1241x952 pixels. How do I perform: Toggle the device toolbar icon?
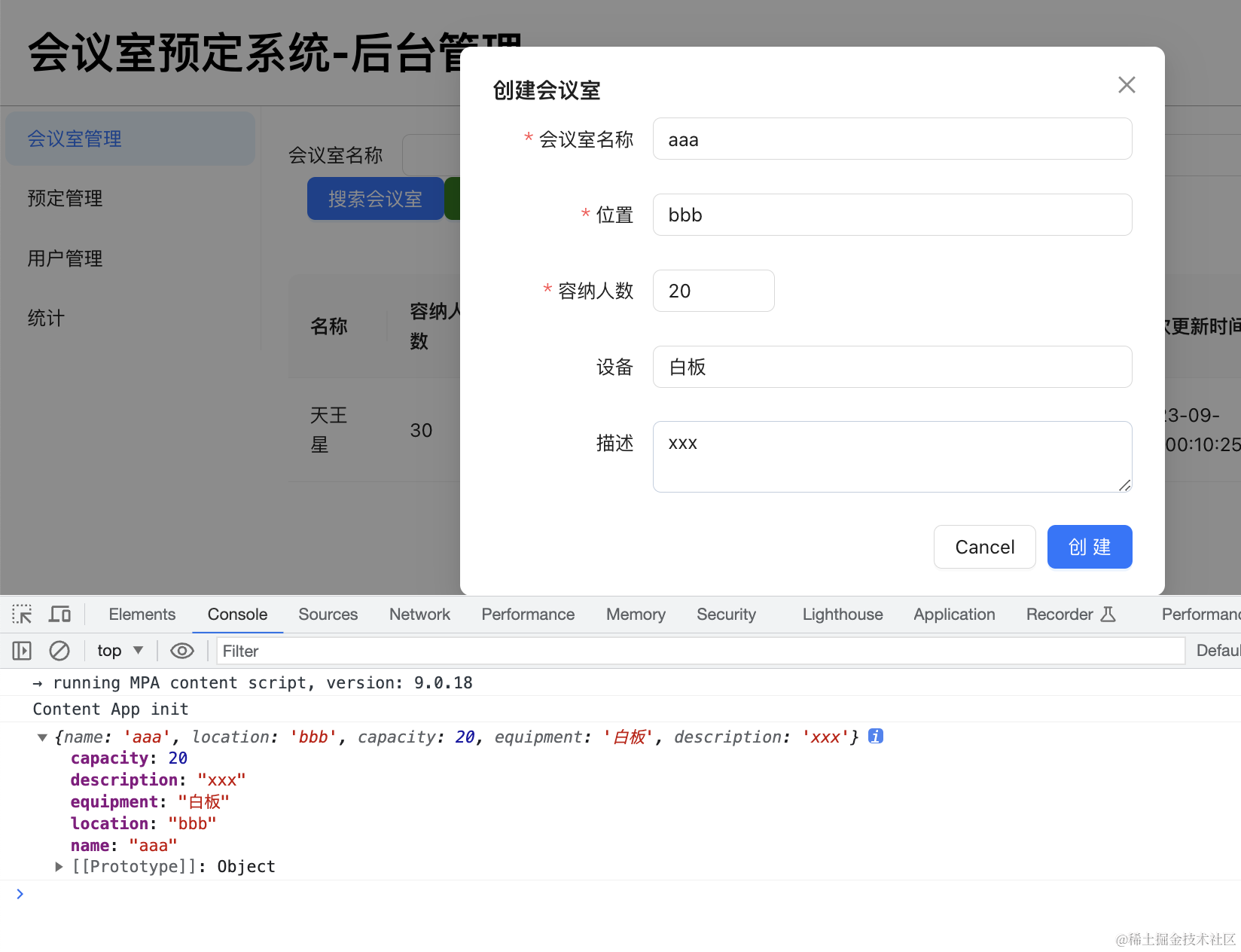click(59, 615)
